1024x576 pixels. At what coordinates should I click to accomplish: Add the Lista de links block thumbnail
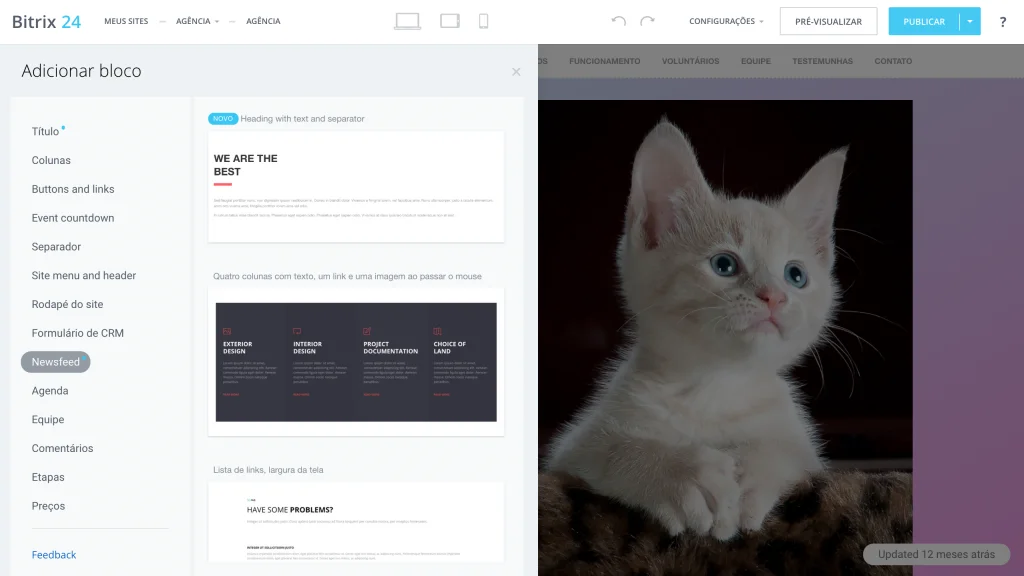tap(356, 522)
